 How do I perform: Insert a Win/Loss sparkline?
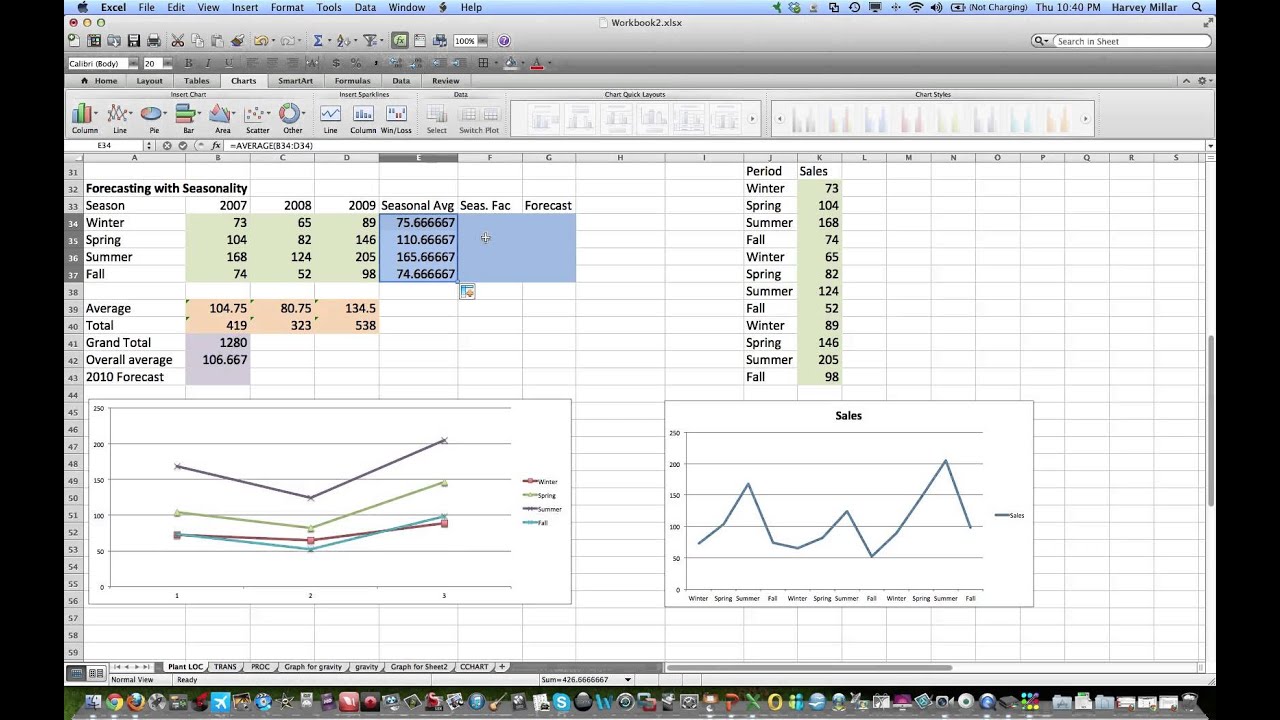tap(396, 118)
